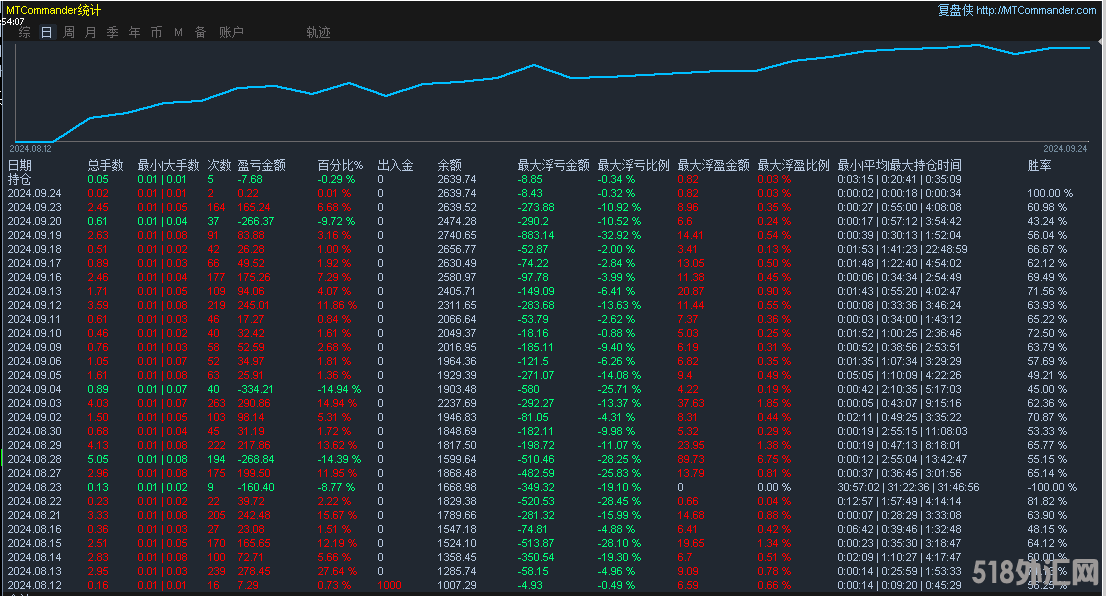Open the 币 currency statistics tab
Viewport: 1106px width, 596px height.
pos(157,32)
